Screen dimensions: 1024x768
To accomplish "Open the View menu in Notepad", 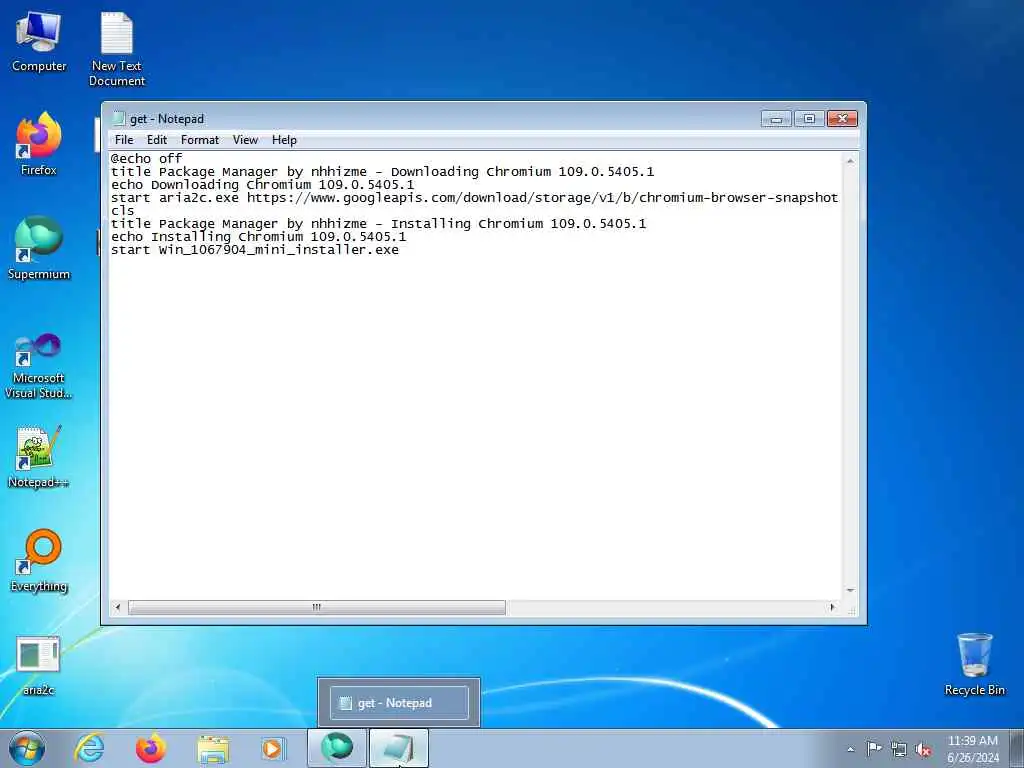I will pyautogui.click(x=246, y=140).
